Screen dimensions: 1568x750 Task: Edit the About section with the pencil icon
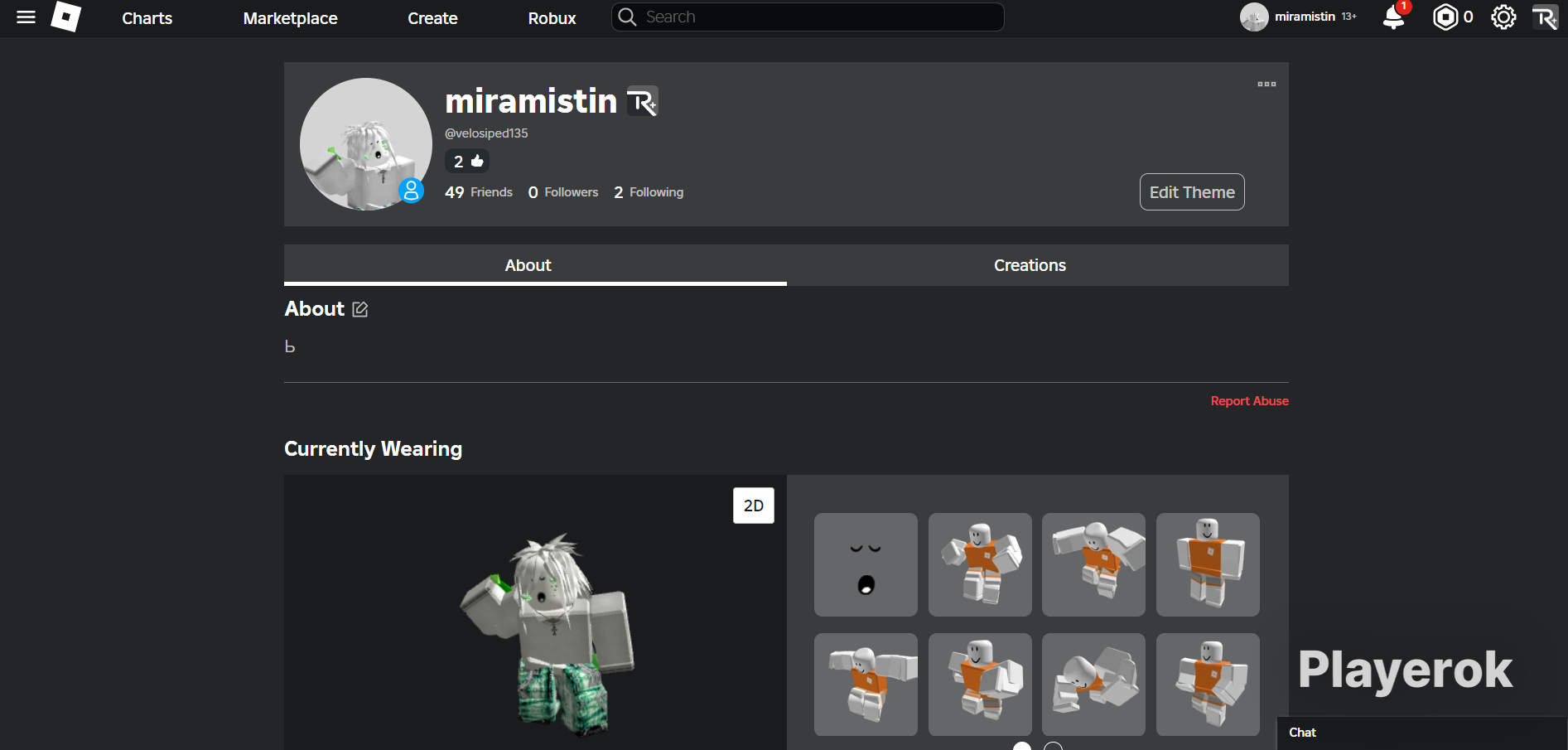pyautogui.click(x=360, y=309)
